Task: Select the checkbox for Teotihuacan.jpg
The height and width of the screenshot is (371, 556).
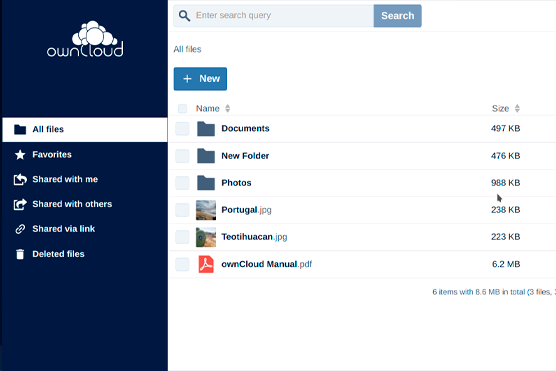Action: pyautogui.click(x=182, y=237)
